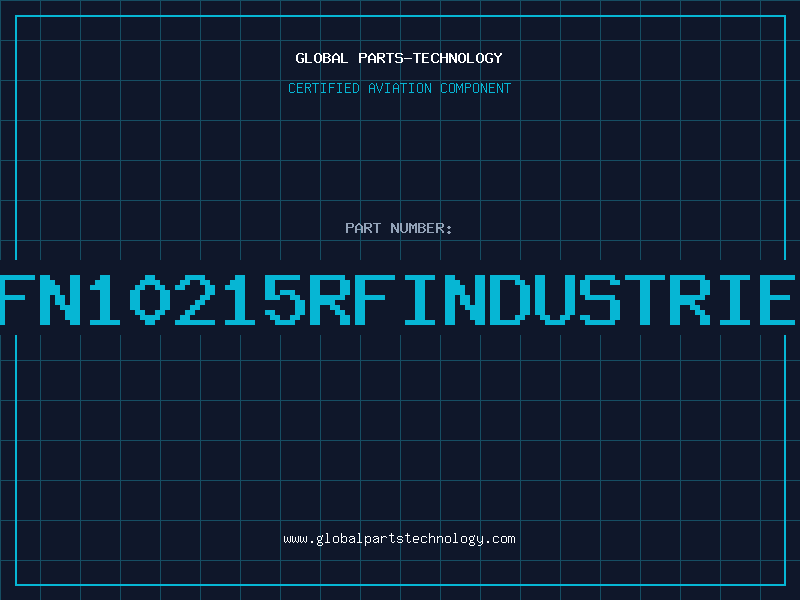The image size is (800, 600).
Task: Click the GLOBAL PARTS-TECHNOLOGY header title
Action: 399,58
